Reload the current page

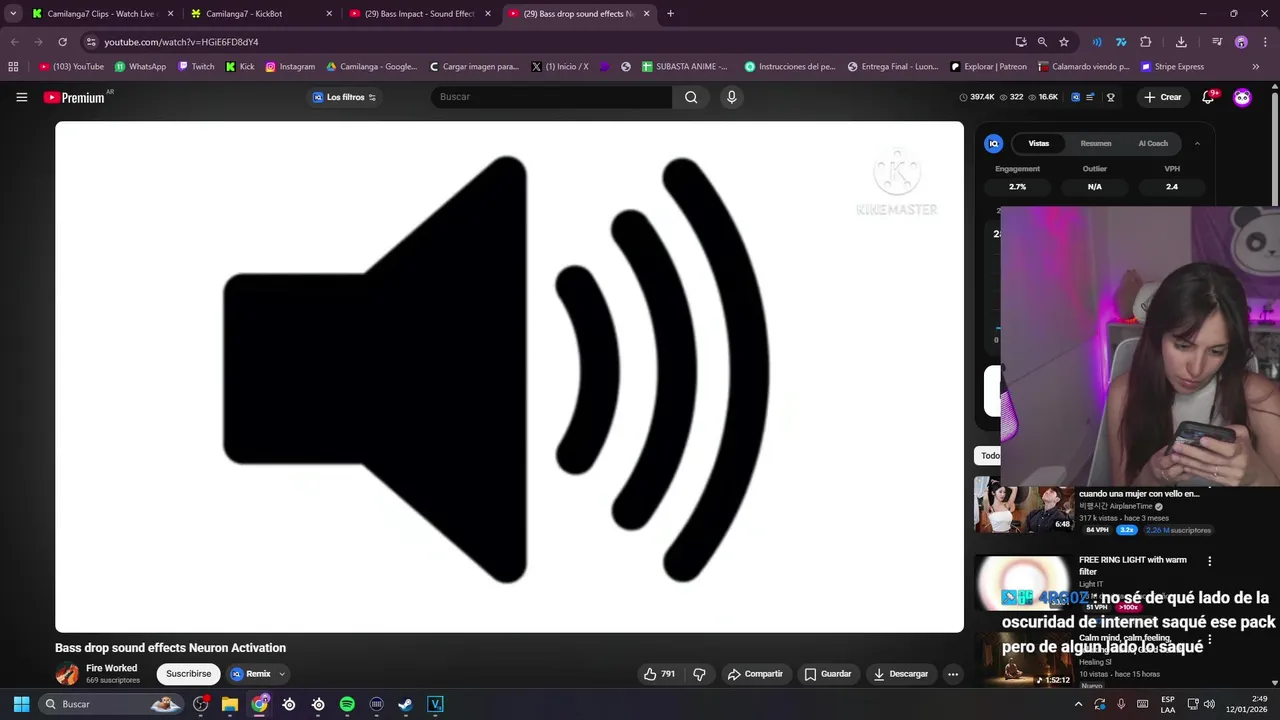(x=62, y=42)
